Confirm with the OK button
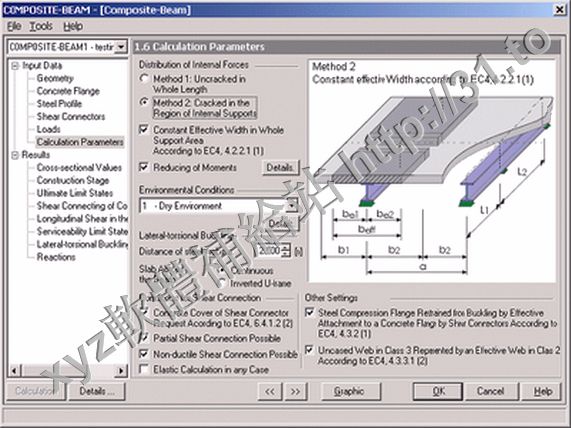571x428 pixels. click(x=438, y=391)
